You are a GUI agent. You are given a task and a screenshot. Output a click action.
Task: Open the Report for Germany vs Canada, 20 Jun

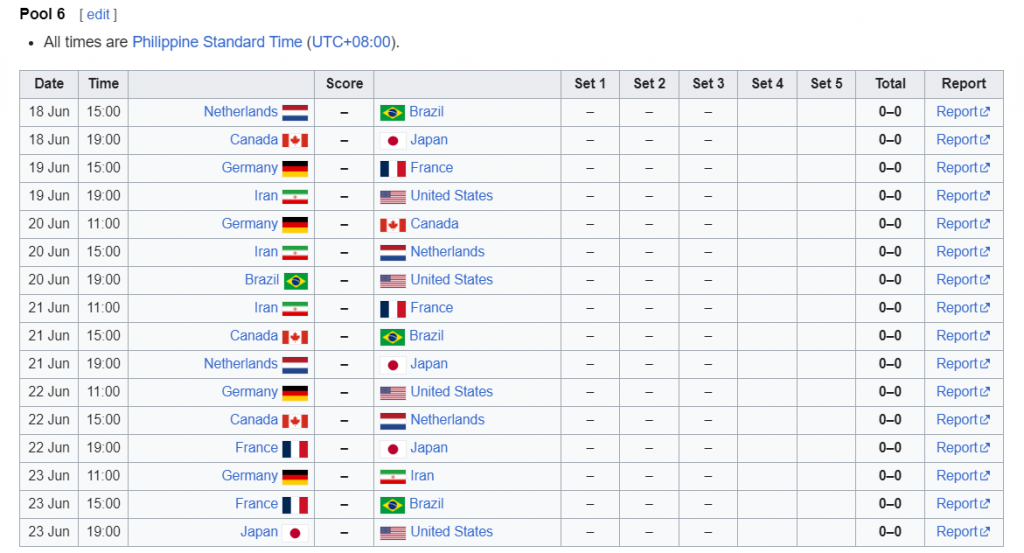[963, 224]
